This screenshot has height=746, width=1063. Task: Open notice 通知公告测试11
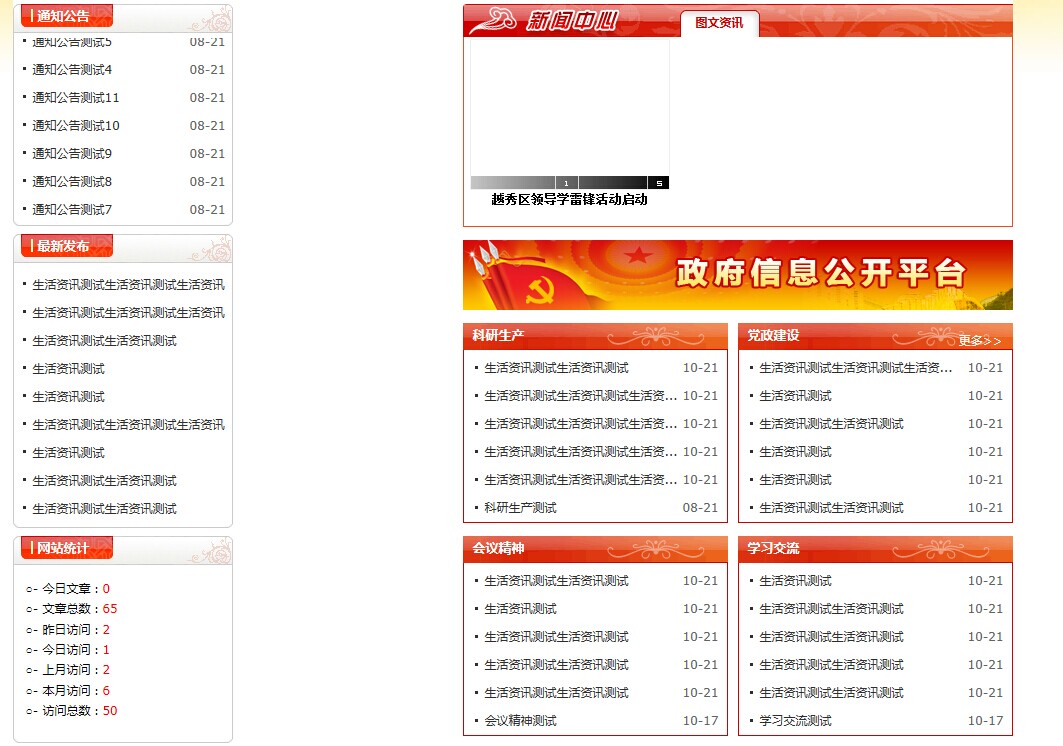pyautogui.click(x=76, y=98)
